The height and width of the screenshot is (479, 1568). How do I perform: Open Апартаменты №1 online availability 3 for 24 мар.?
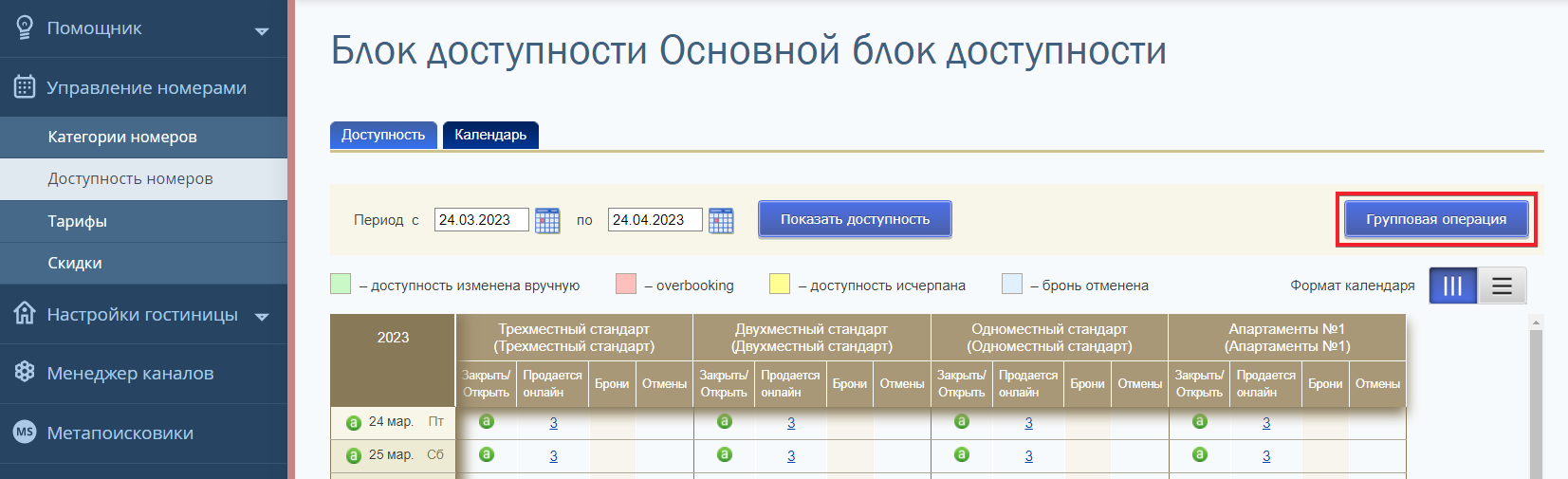click(x=1266, y=423)
